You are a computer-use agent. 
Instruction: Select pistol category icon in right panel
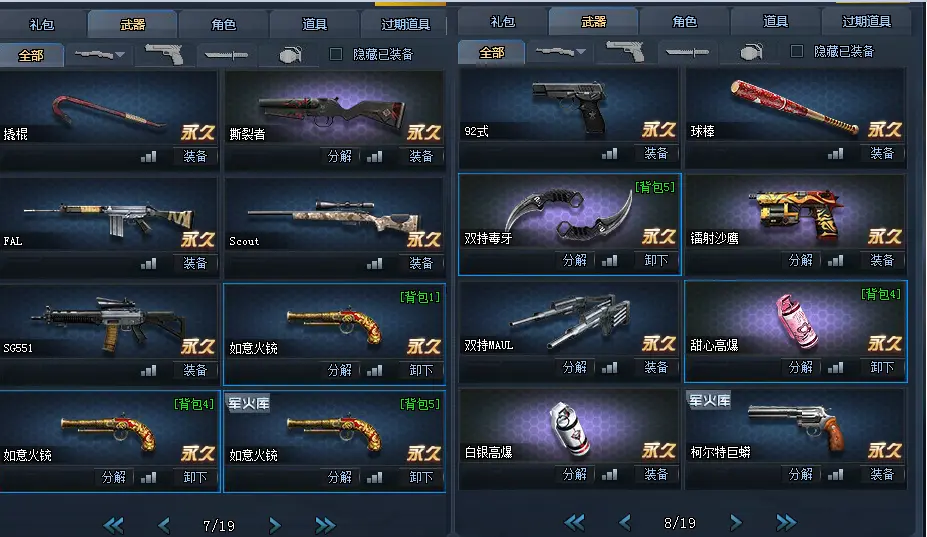tap(625, 52)
